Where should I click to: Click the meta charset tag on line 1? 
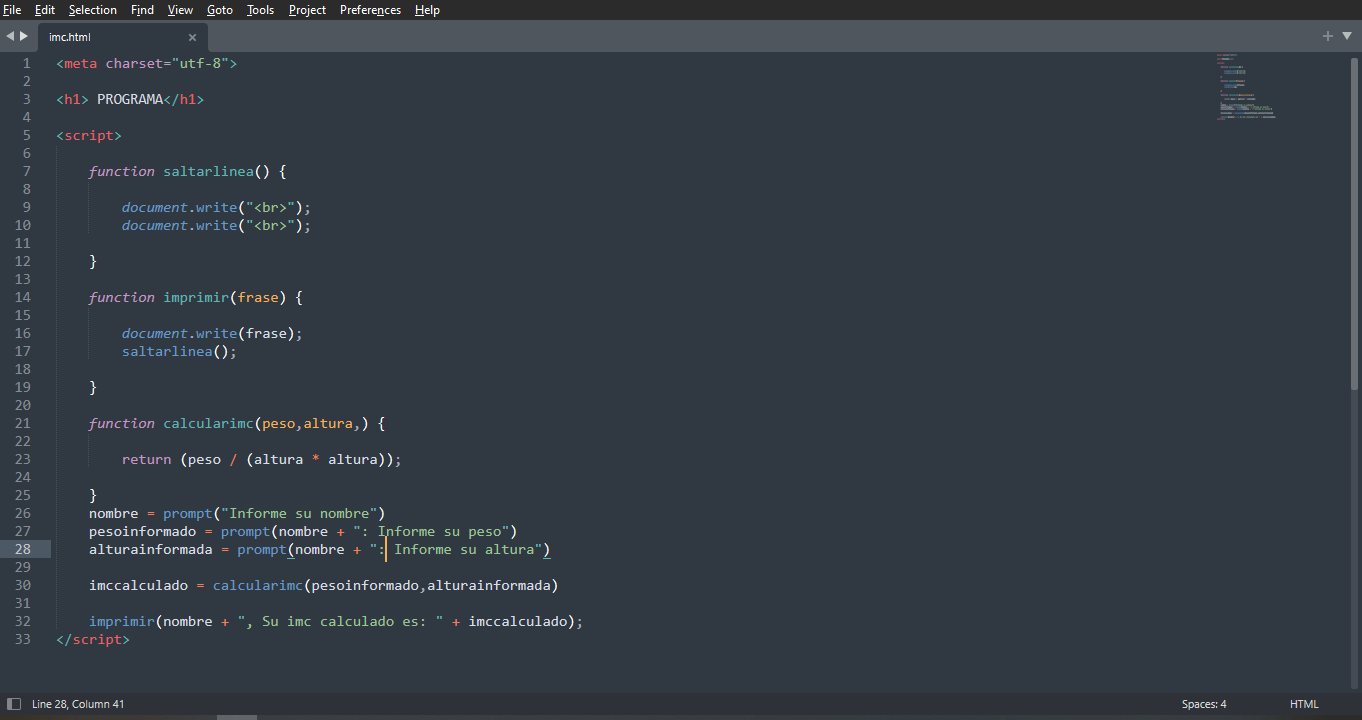[x=147, y=63]
